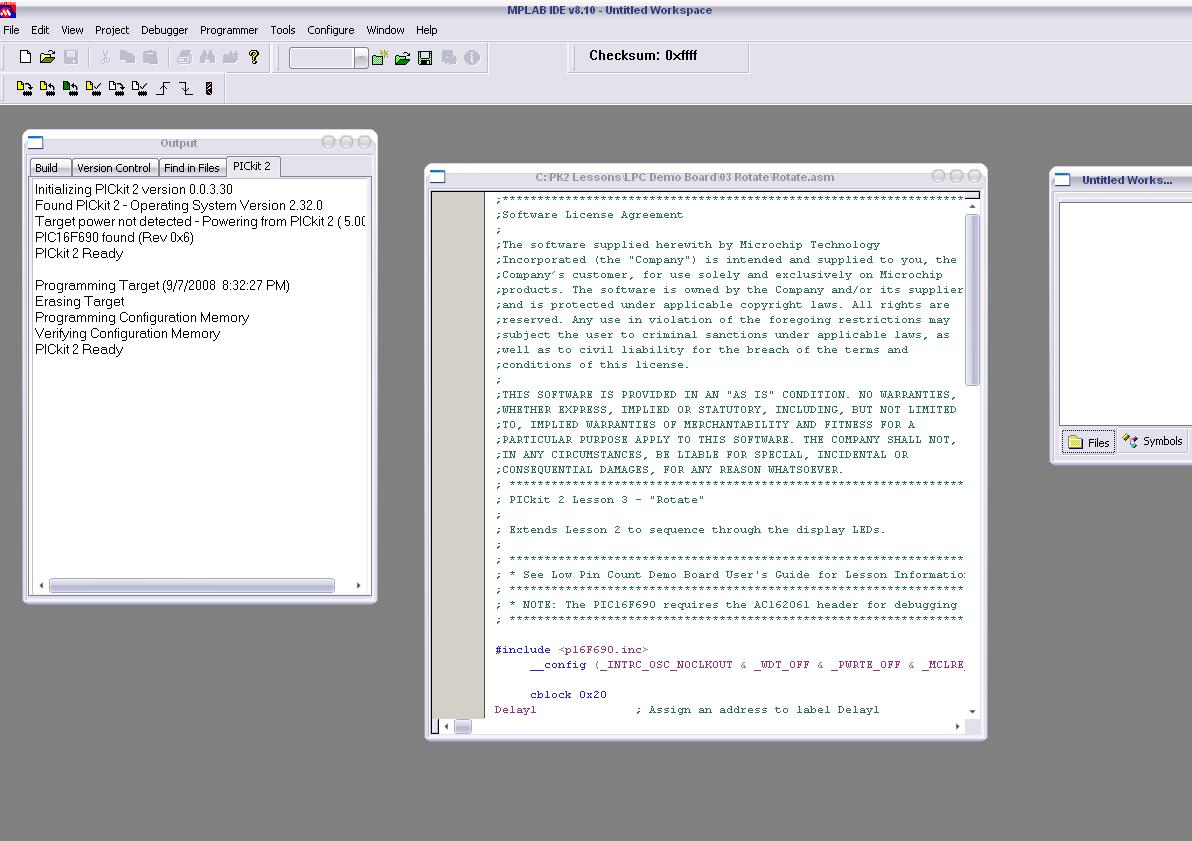Viewport: 1192px width, 841px height.
Task: Click the Cut scissors icon
Action: (105, 57)
